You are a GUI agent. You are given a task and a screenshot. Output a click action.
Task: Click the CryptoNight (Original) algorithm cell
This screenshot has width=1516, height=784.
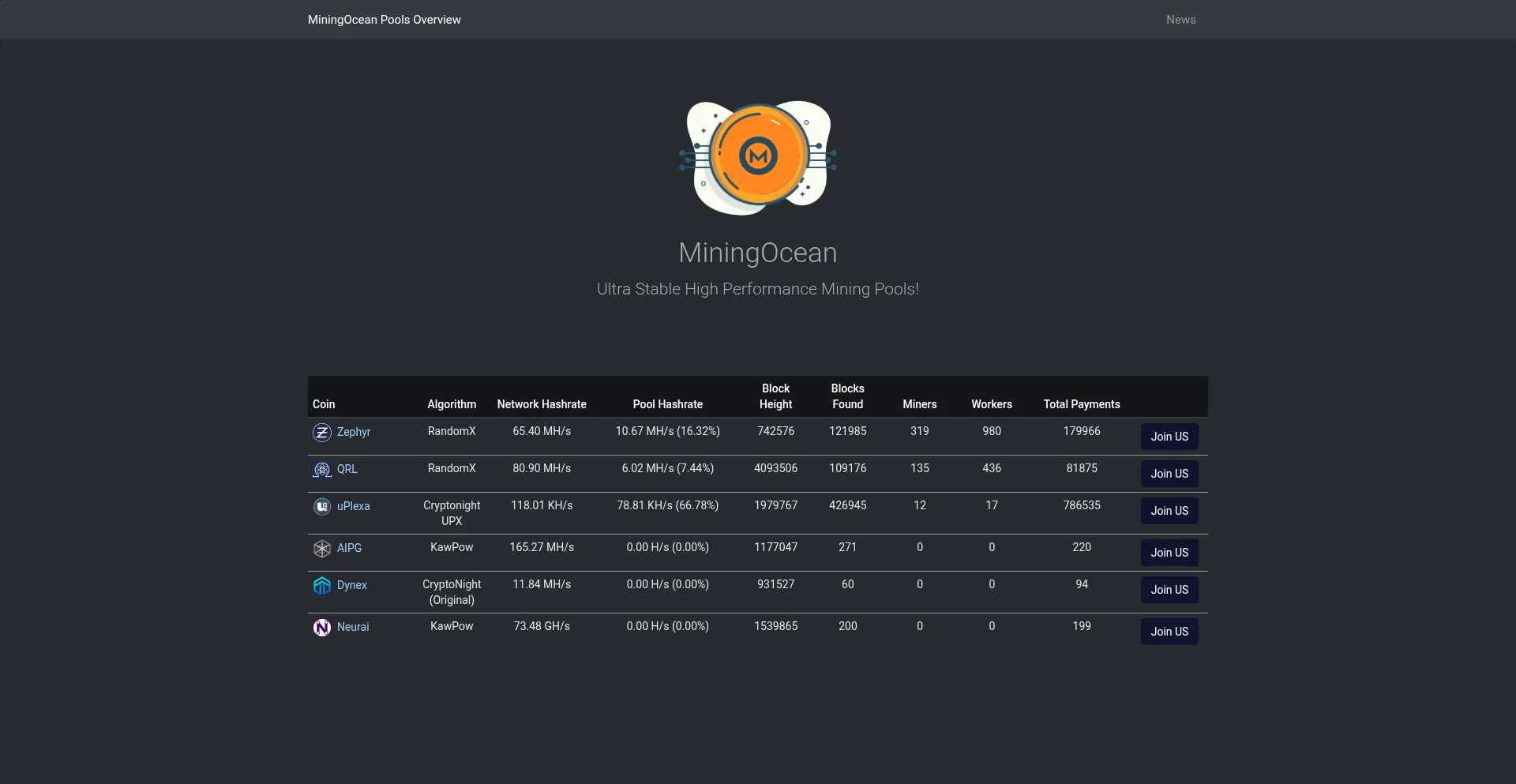tap(452, 592)
